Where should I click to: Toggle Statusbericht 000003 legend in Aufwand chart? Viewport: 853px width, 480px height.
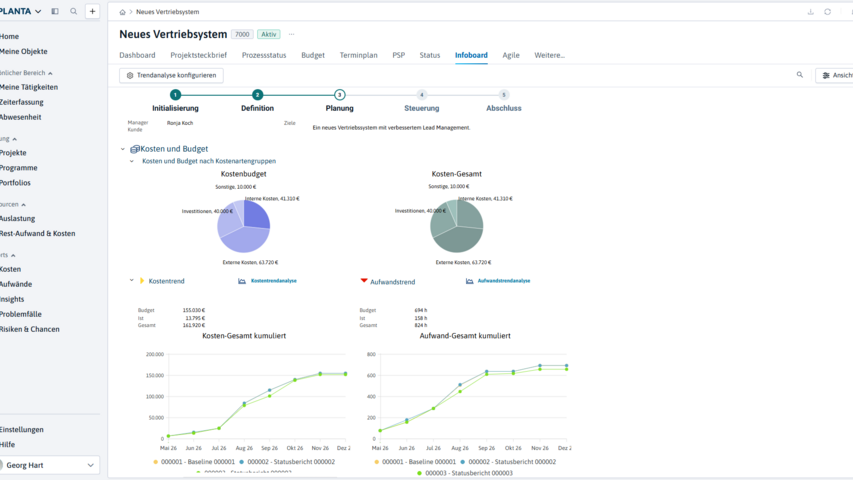[x=465, y=473]
